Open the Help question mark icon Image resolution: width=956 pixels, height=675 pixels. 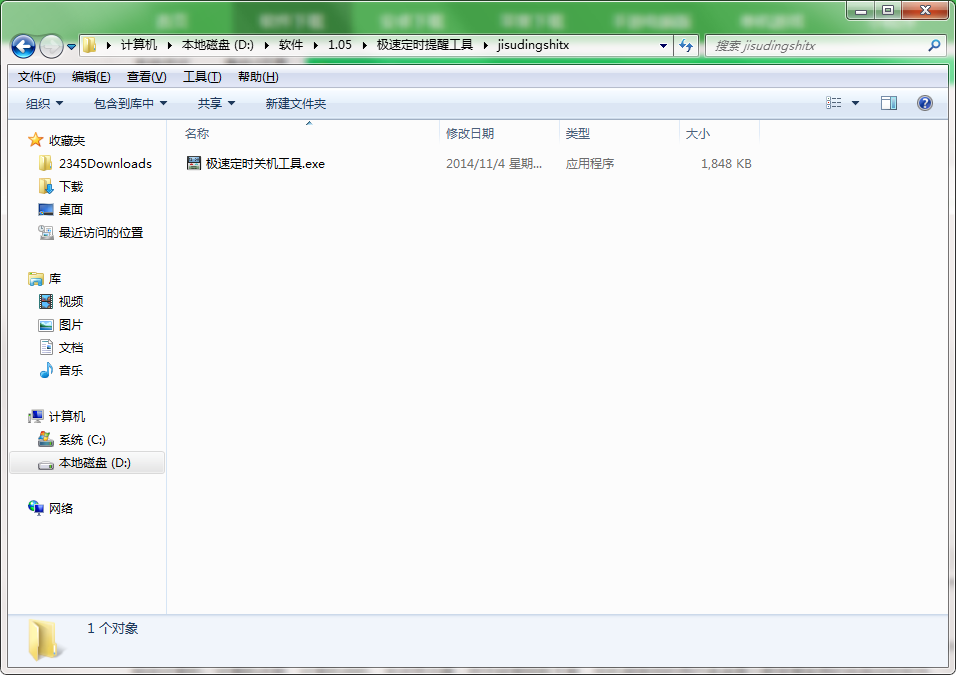[x=924, y=103]
